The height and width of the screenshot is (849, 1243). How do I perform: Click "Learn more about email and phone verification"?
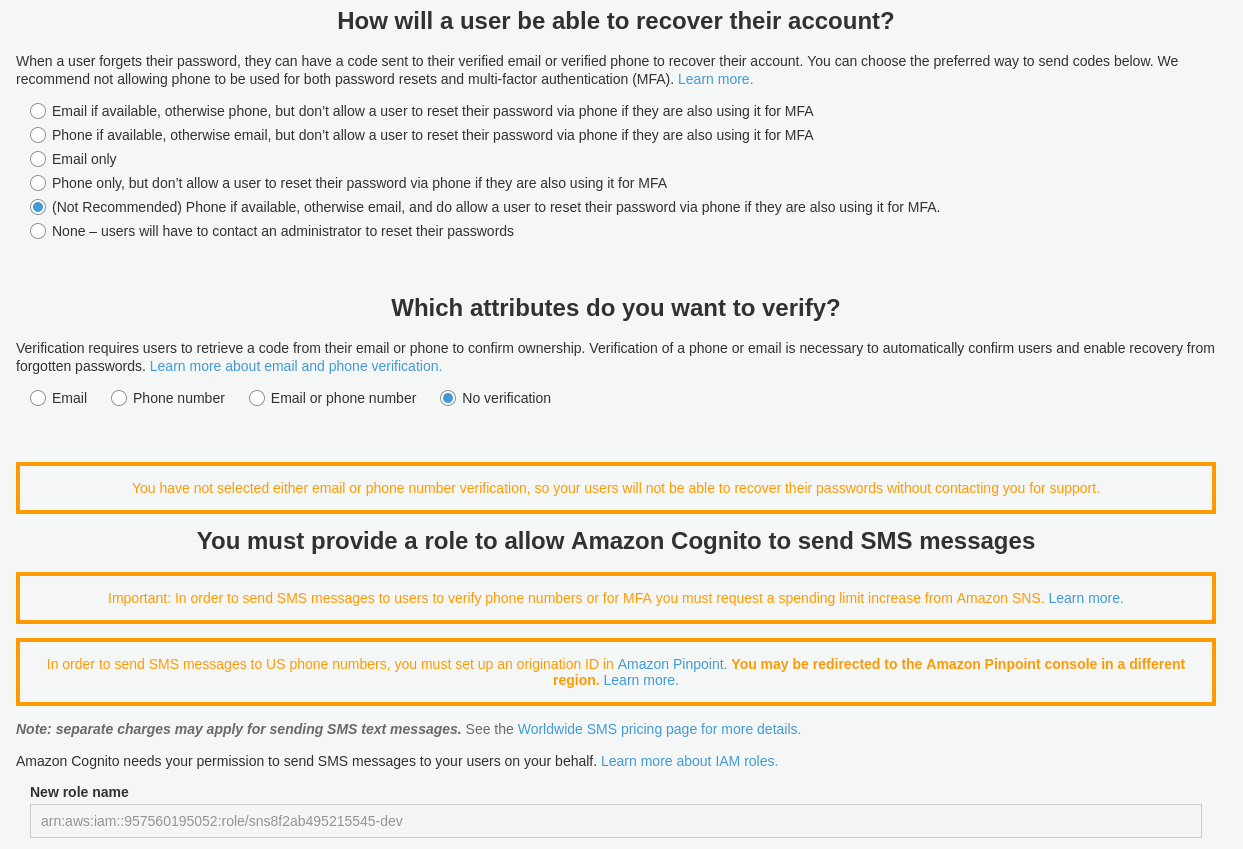(295, 365)
